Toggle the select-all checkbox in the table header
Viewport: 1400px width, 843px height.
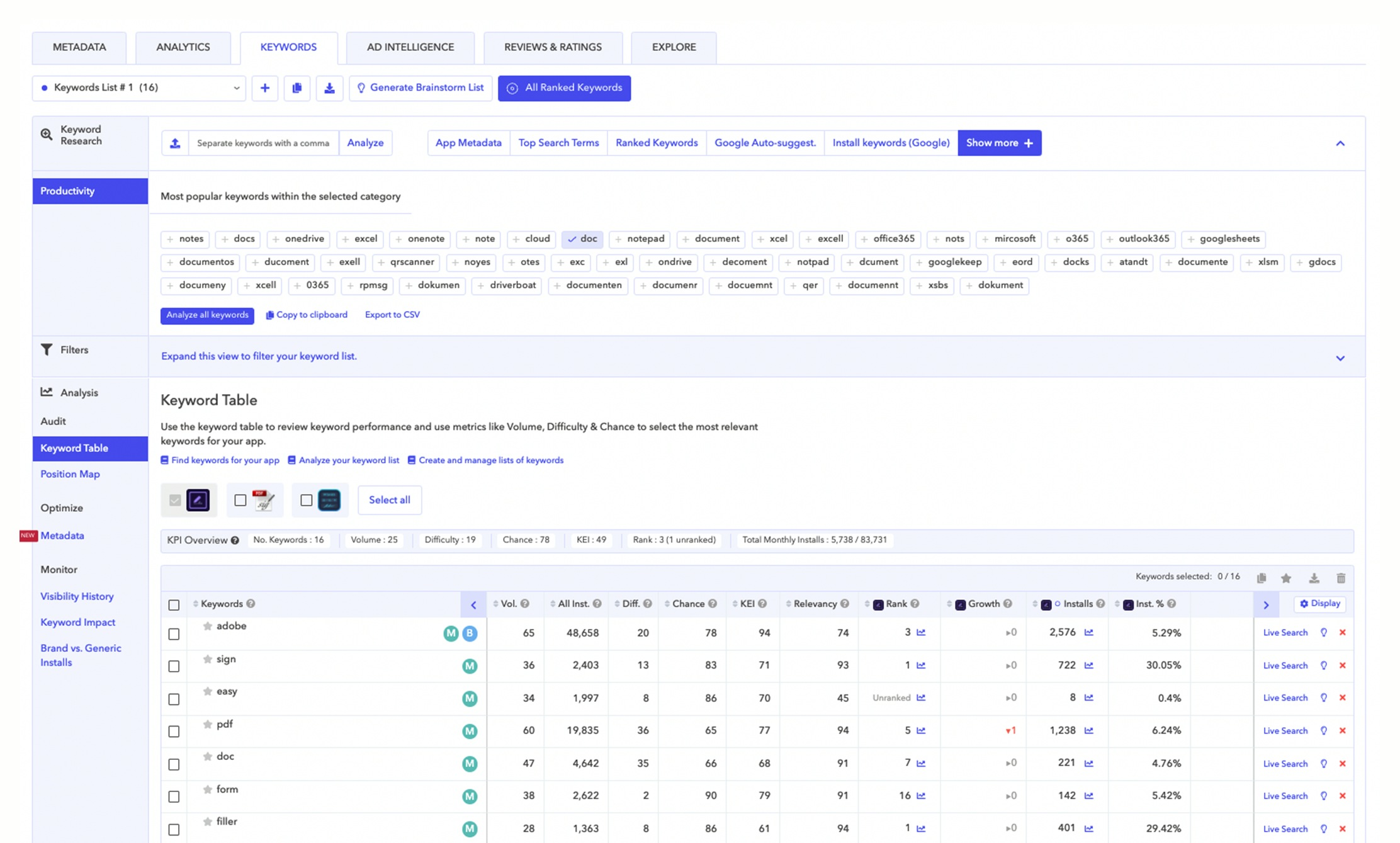[x=174, y=604]
